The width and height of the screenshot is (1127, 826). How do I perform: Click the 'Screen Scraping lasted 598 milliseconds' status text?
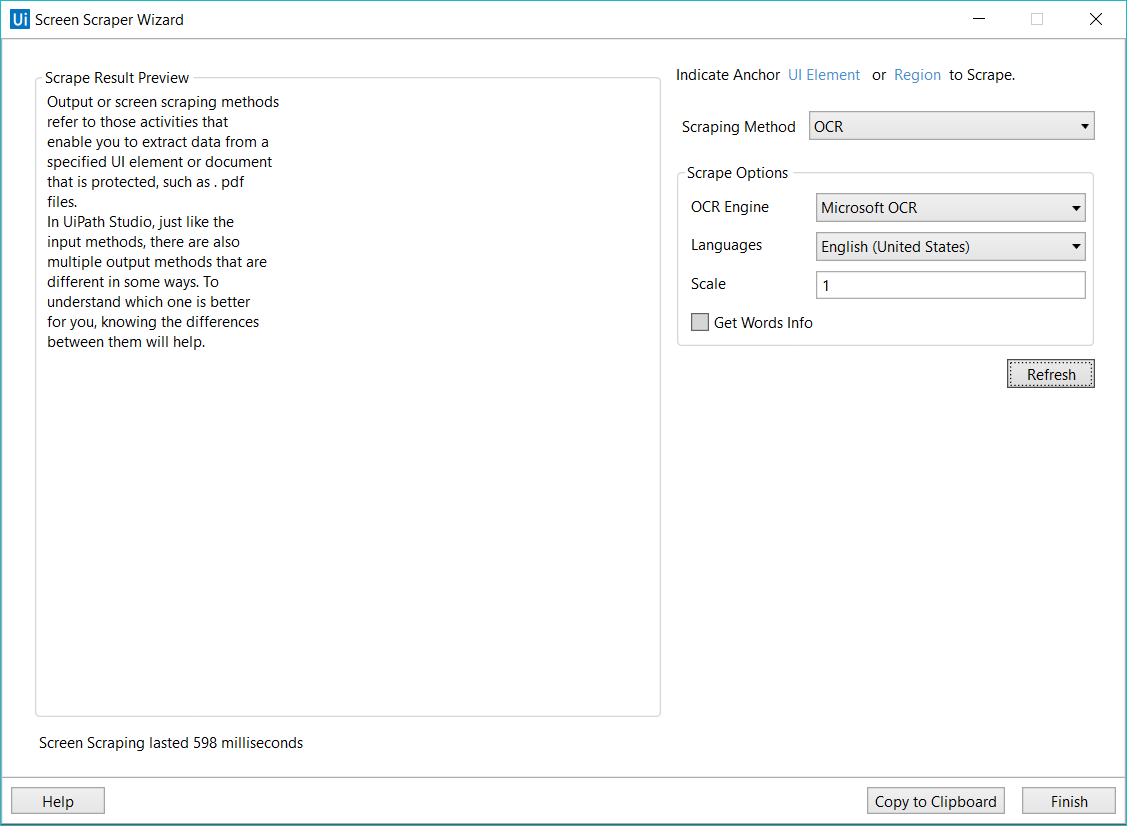(171, 743)
